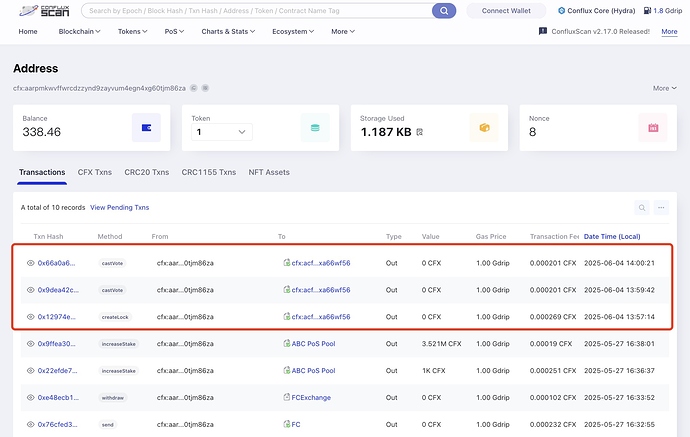The height and width of the screenshot is (437, 690).
Task: Toggle eye icon for txn 0xe48ecb1
Action: (x=30, y=397)
